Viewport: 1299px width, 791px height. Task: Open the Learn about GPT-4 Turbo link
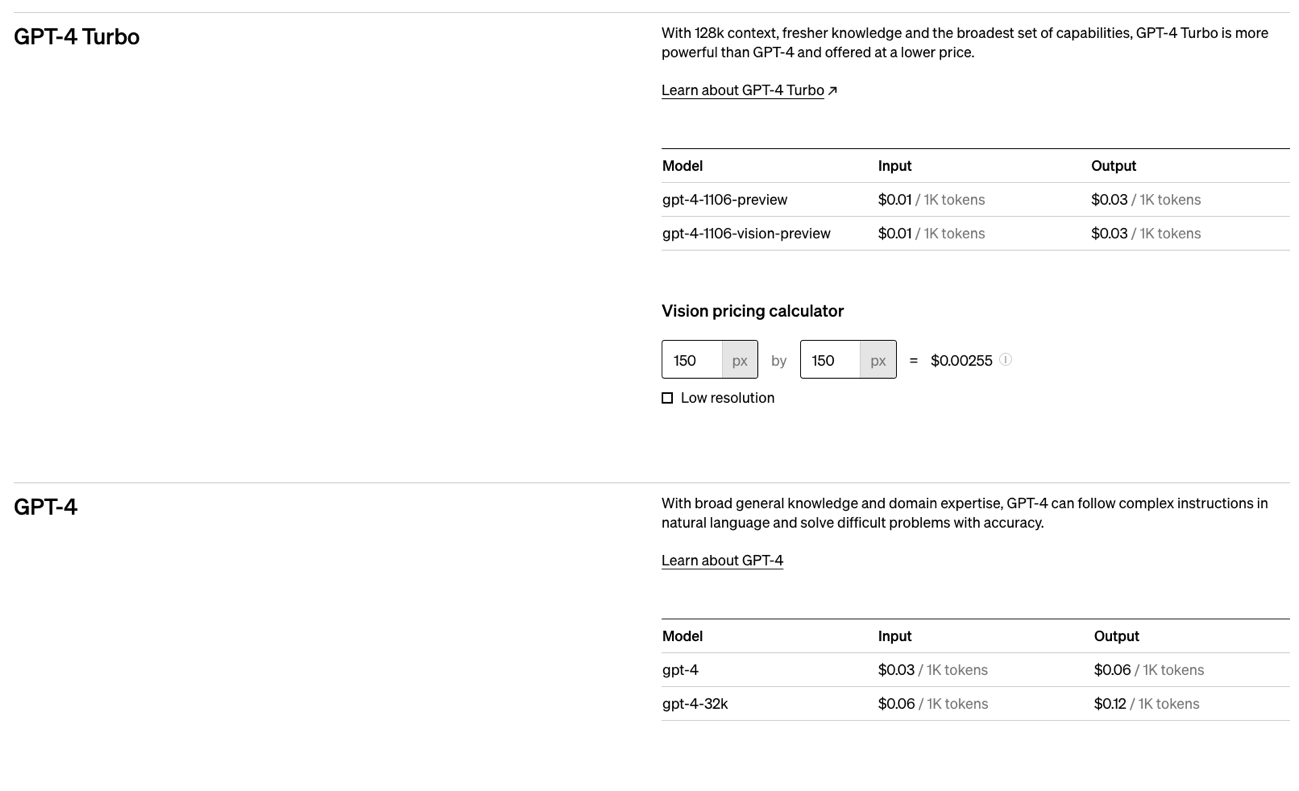click(x=743, y=90)
